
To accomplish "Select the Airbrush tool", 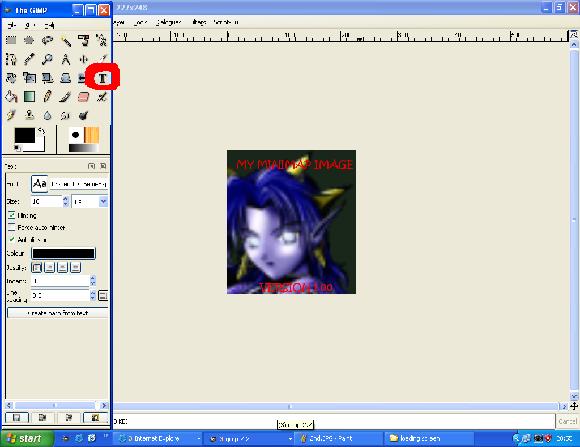I will 101,97.
